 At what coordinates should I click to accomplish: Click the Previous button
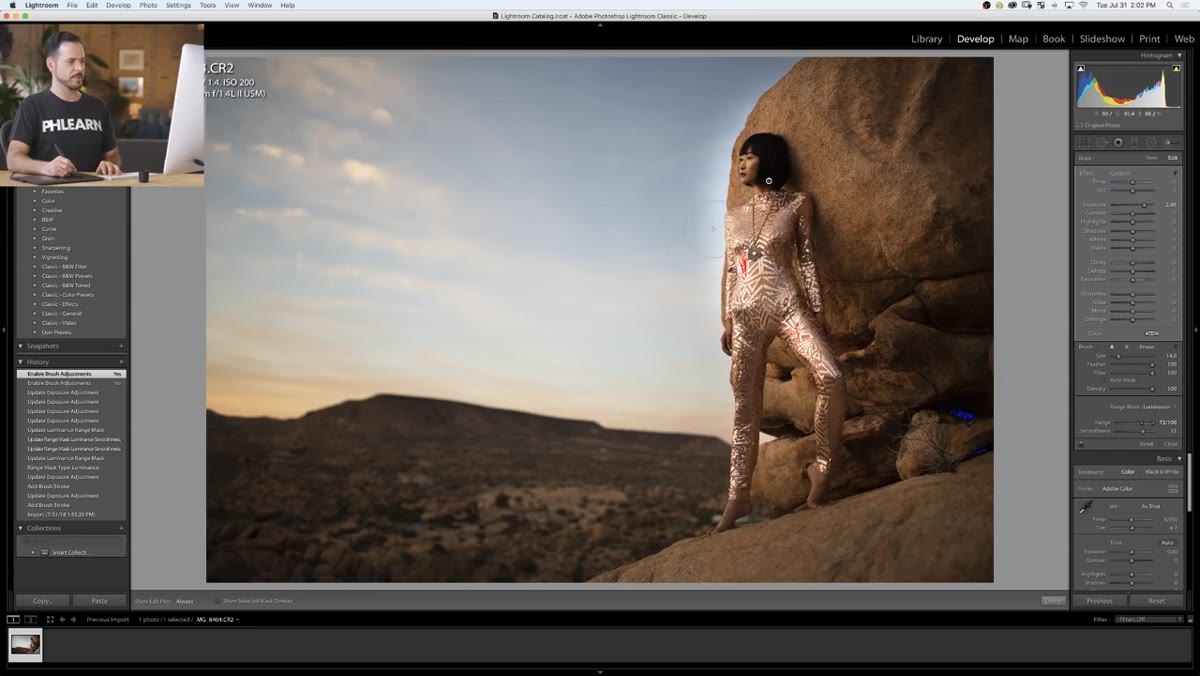(1099, 601)
